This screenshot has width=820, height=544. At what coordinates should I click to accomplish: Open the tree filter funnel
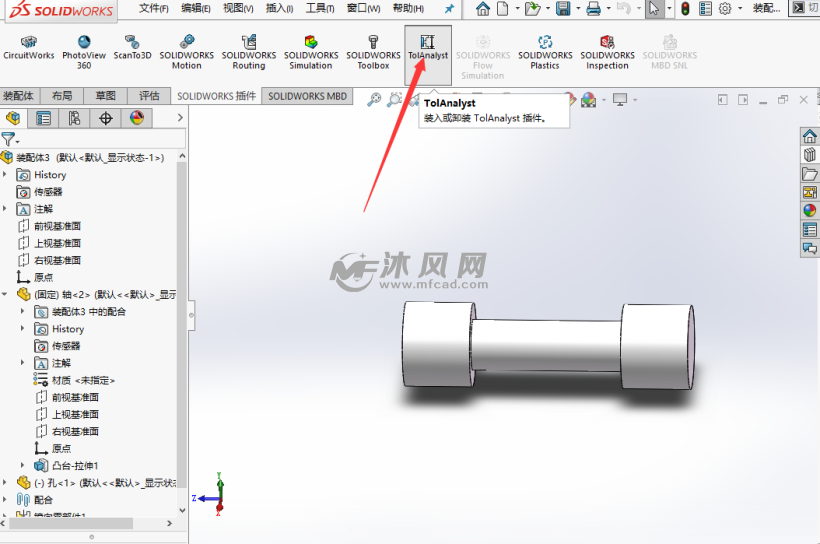9,139
